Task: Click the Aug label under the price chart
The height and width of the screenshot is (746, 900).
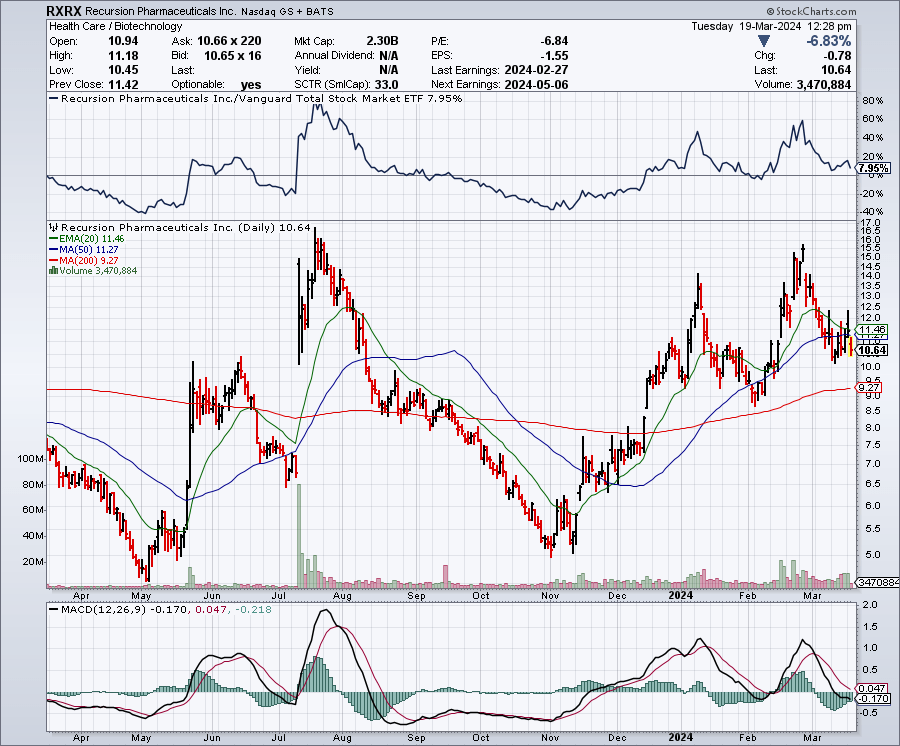Action: [x=342, y=596]
